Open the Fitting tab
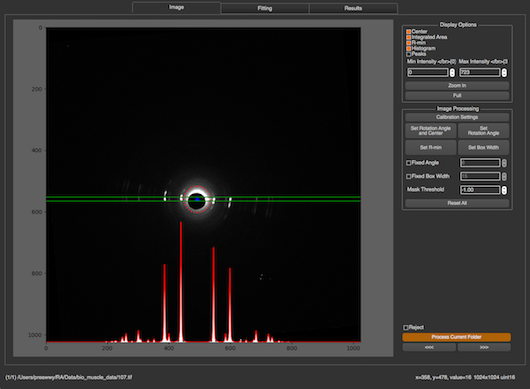Screen dimensions: 530x389 coord(265,8)
